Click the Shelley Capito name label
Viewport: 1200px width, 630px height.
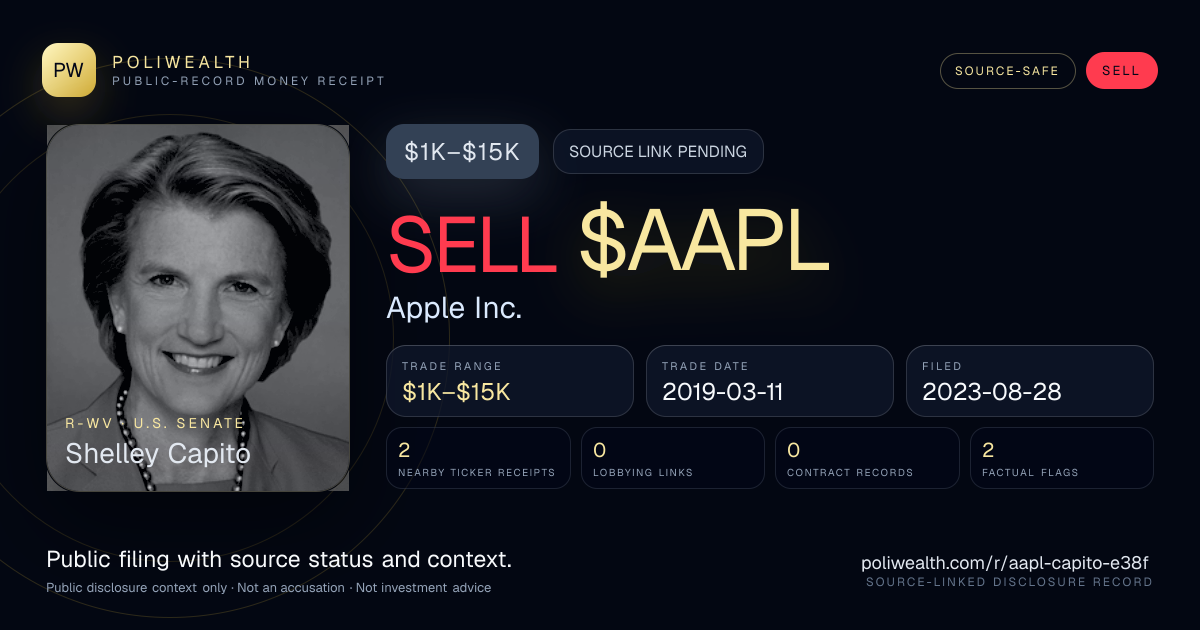point(158,454)
